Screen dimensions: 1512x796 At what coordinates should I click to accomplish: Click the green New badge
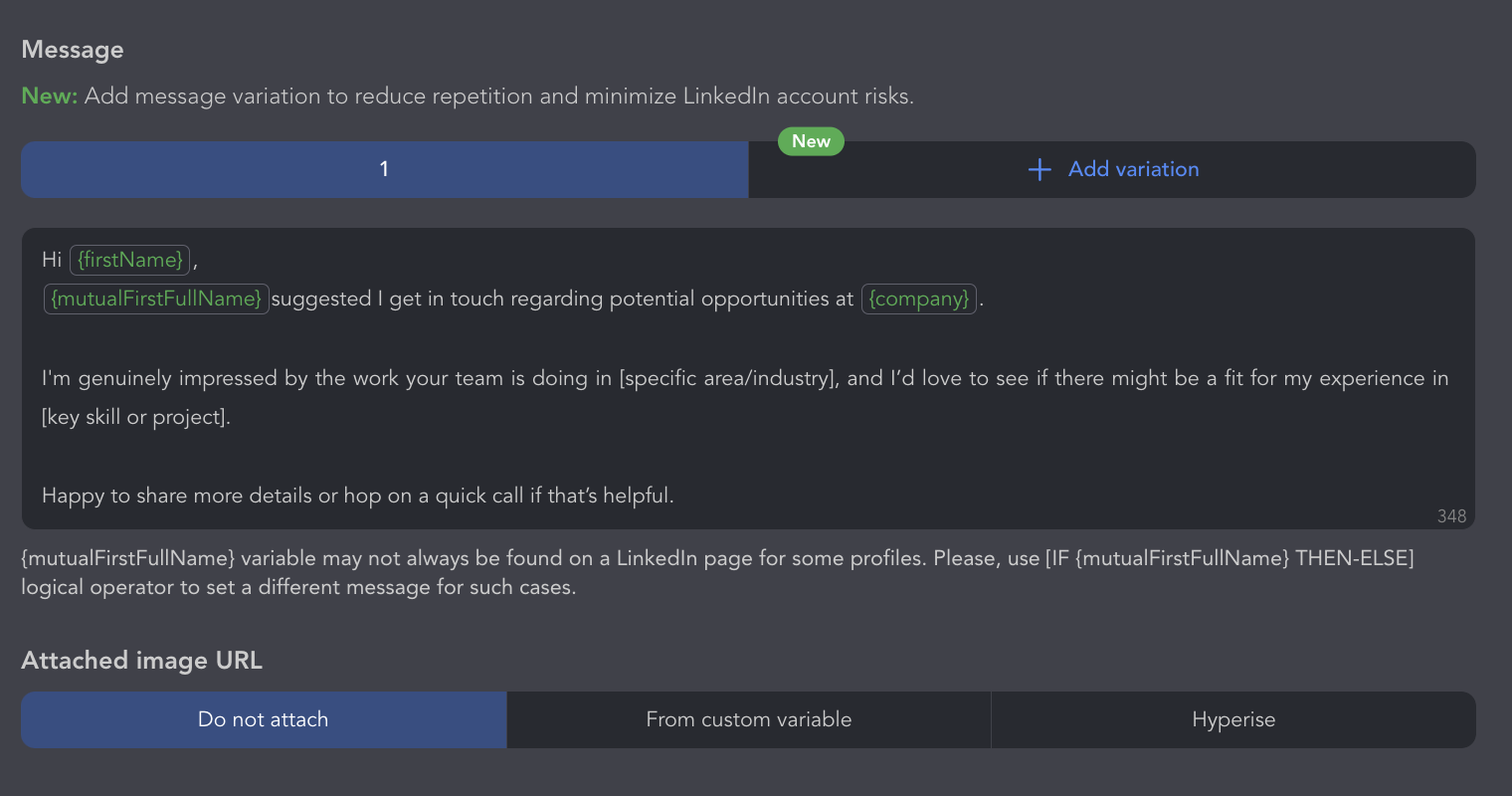[x=811, y=141]
